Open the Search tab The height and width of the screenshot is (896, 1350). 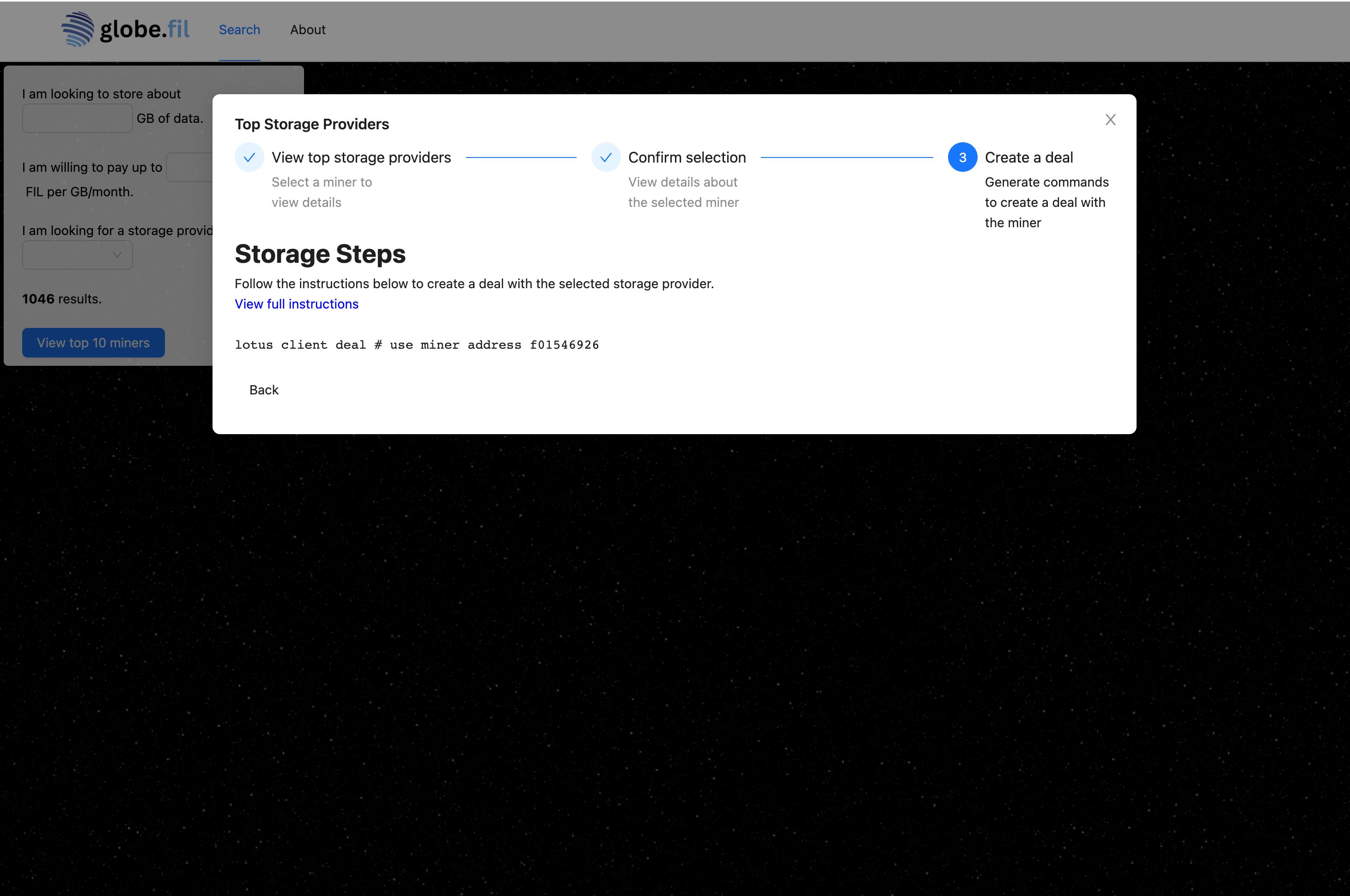(x=239, y=30)
